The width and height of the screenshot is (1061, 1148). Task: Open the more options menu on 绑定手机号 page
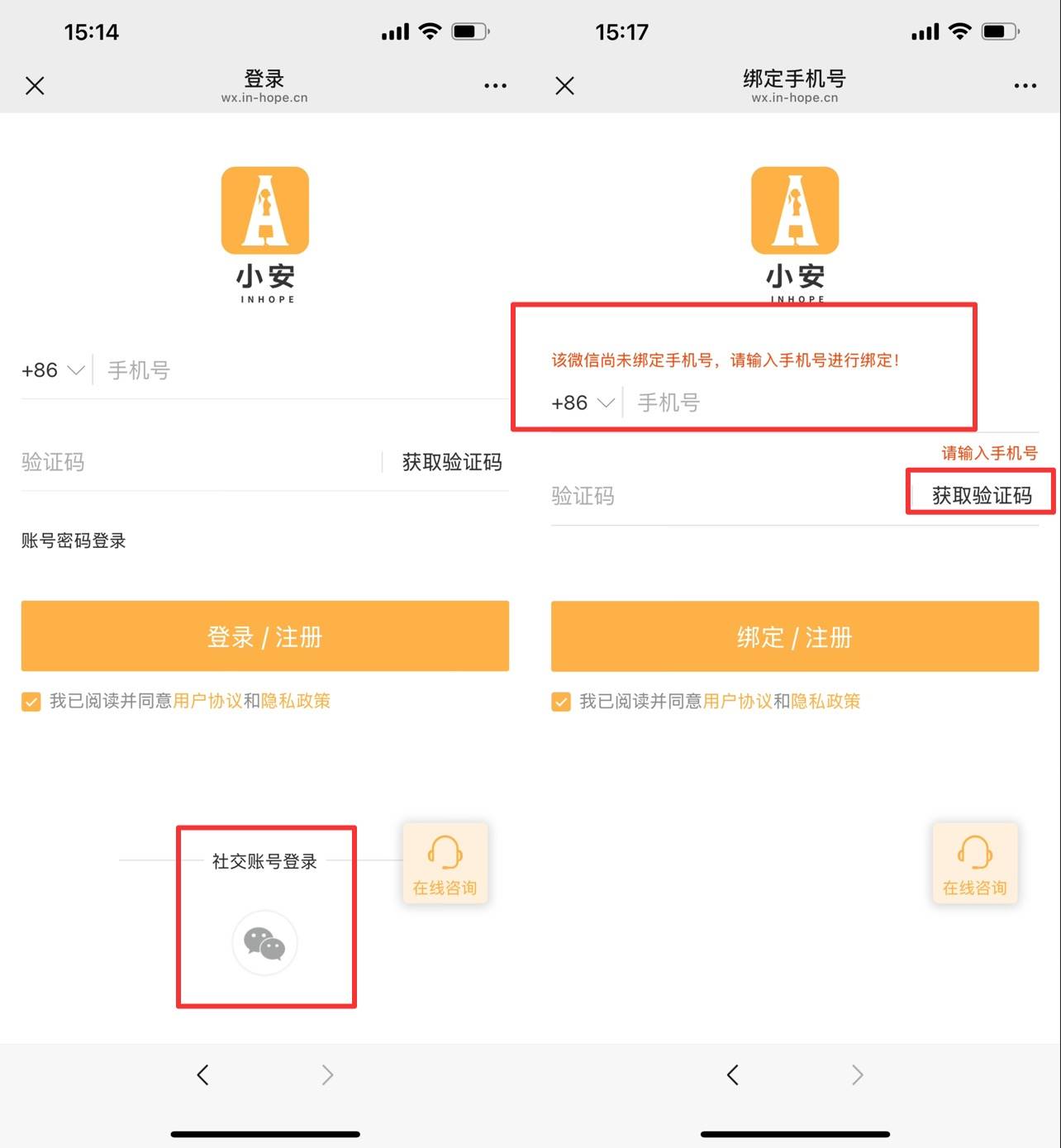coord(1025,86)
